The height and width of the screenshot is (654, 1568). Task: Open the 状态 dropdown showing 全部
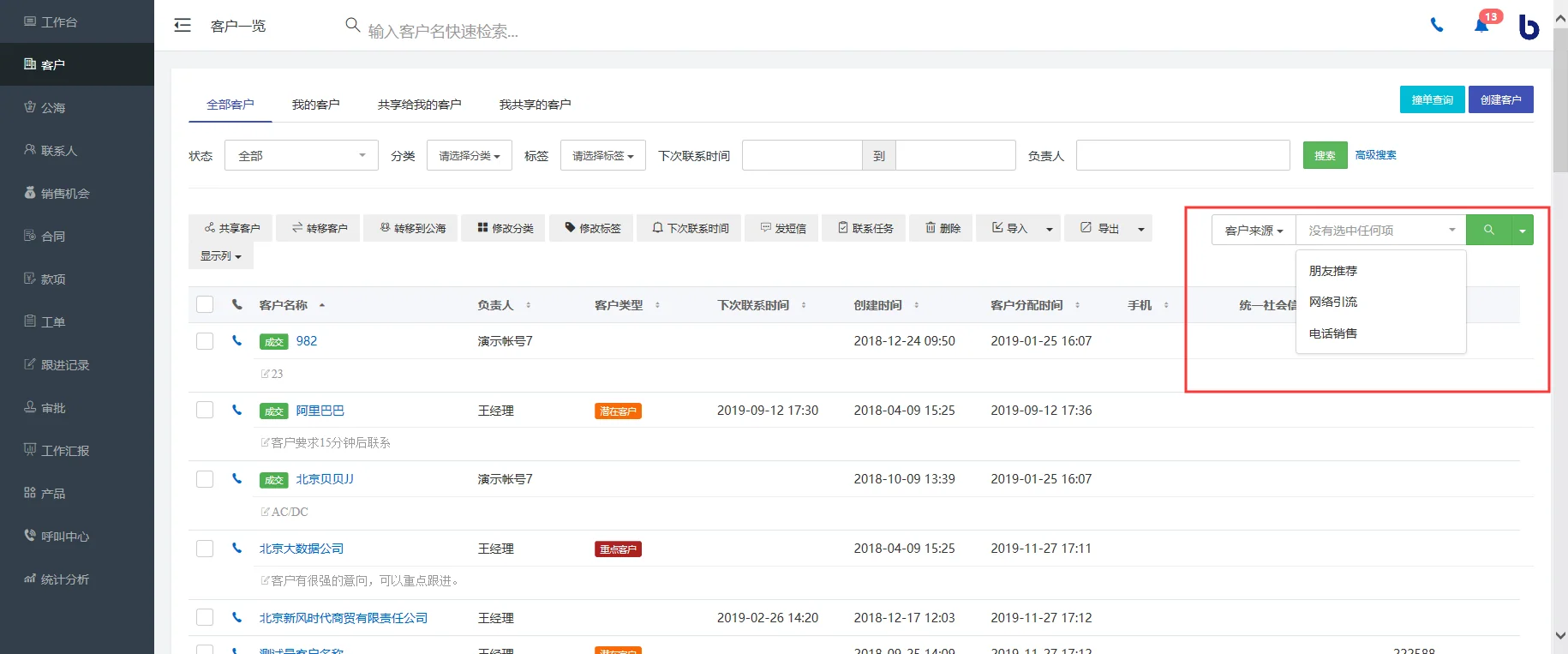point(302,155)
